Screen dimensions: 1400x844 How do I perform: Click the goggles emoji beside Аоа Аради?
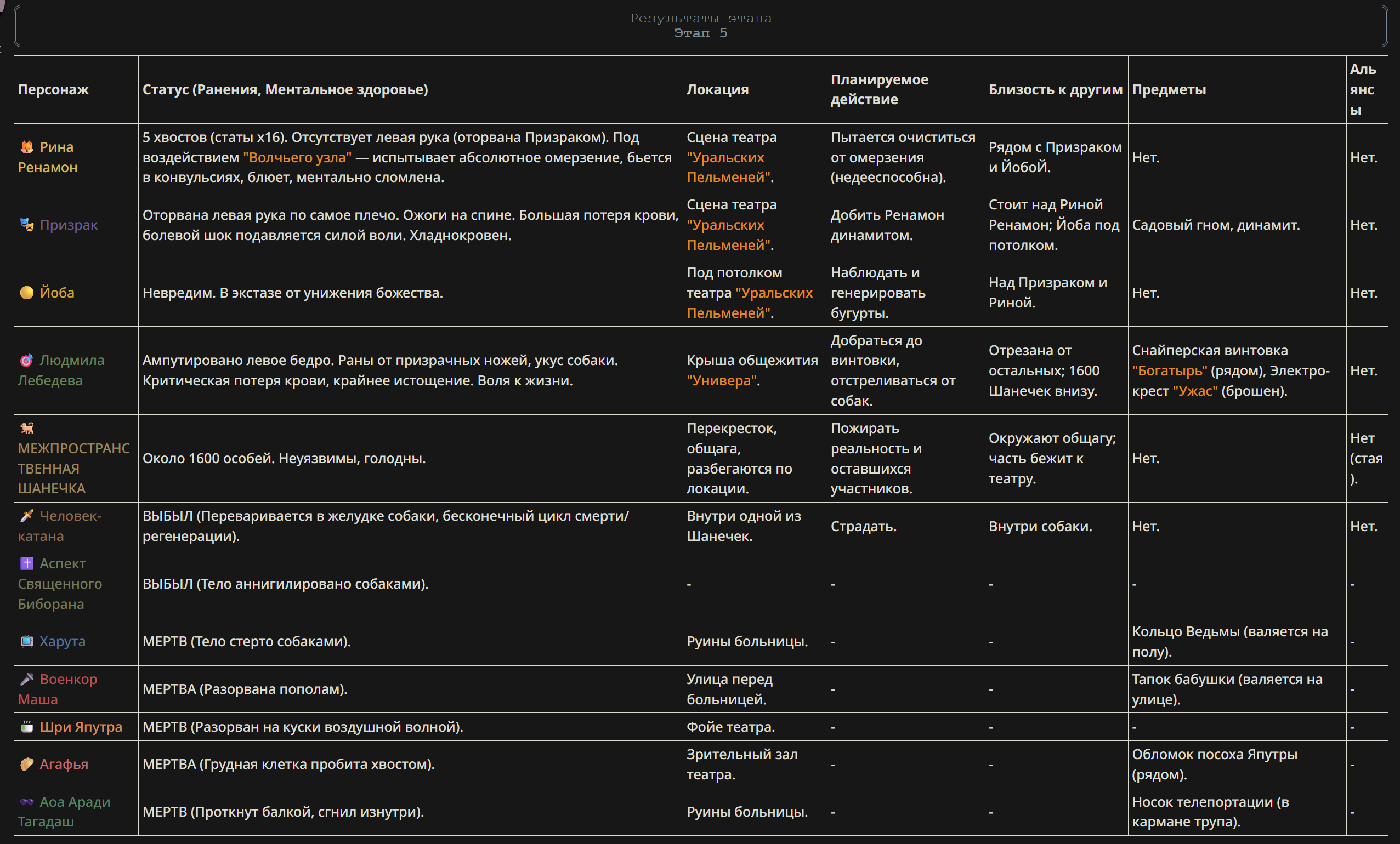coord(27,802)
